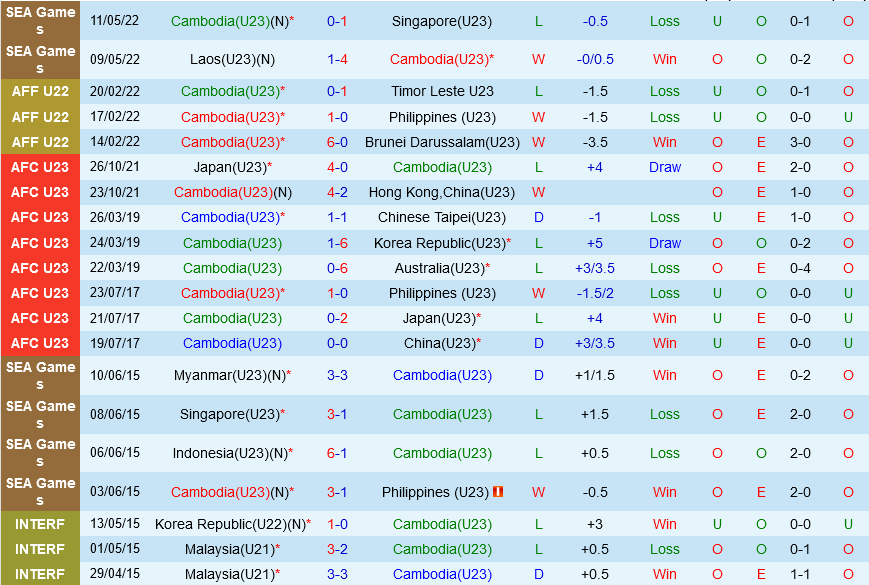
Task: Click the 6-0 score against Brunei Darussalam
Action: pos(337,142)
